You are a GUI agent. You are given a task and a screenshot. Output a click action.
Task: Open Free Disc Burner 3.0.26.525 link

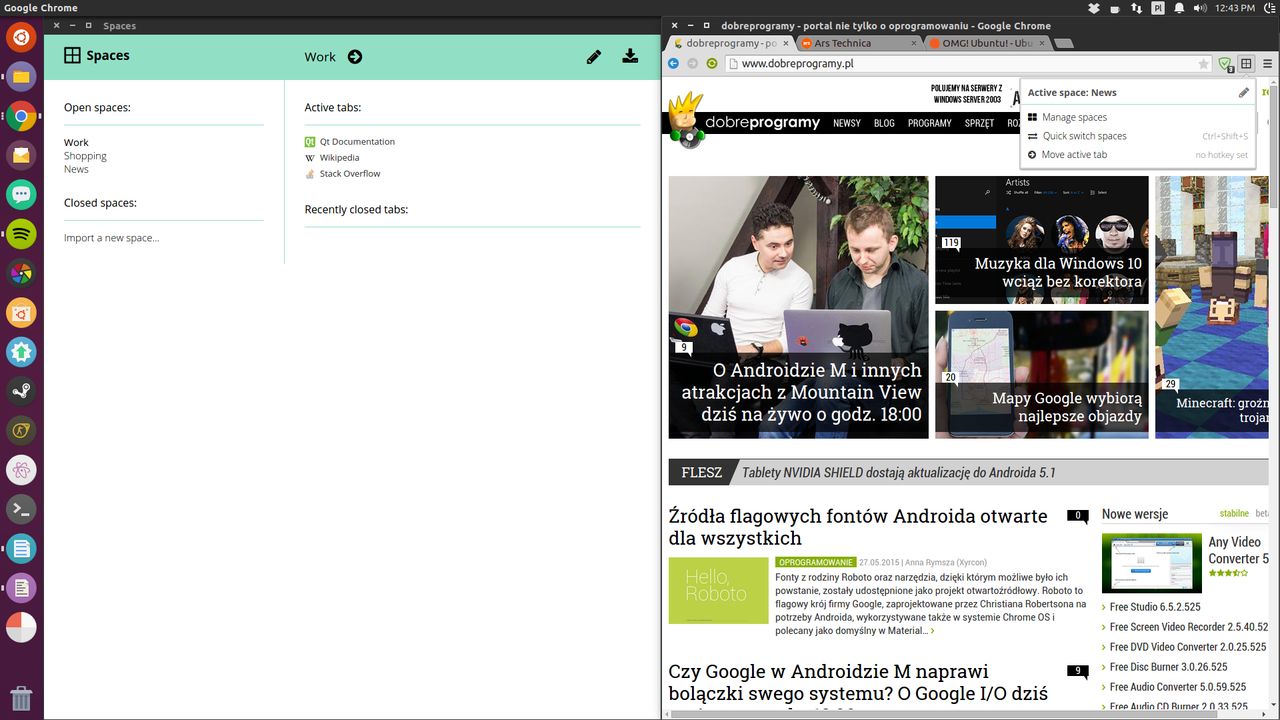[1168, 667]
